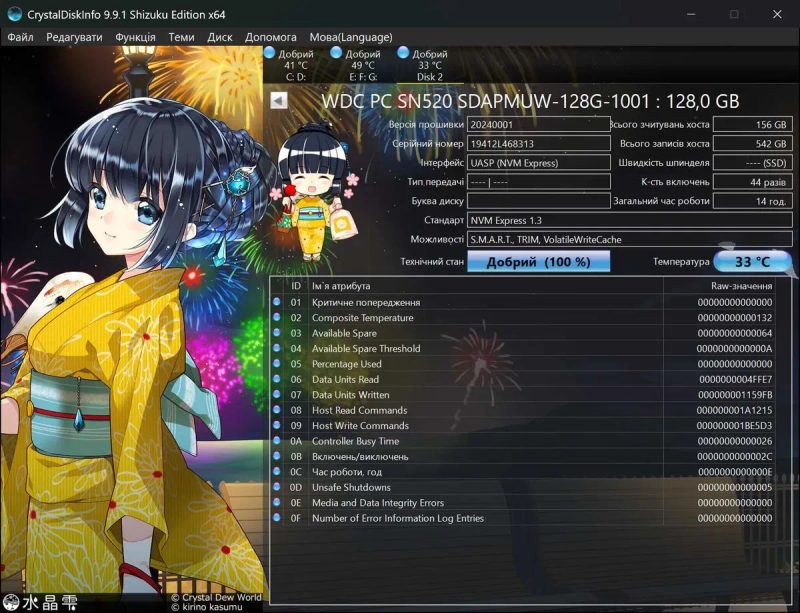Click status dot for Available Spare row 03
The width and height of the screenshot is (800, 613).
[277, 332]
